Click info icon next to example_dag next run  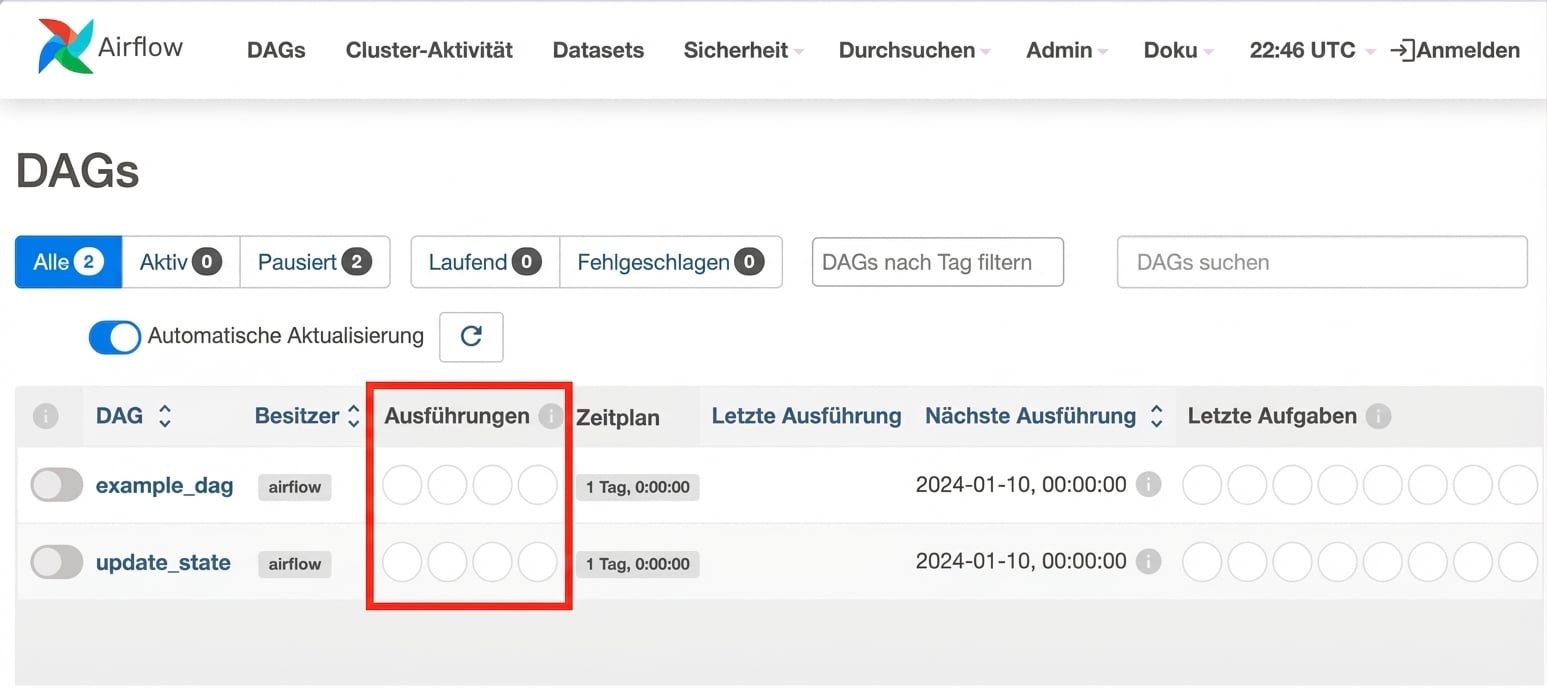coord(1148,485)
